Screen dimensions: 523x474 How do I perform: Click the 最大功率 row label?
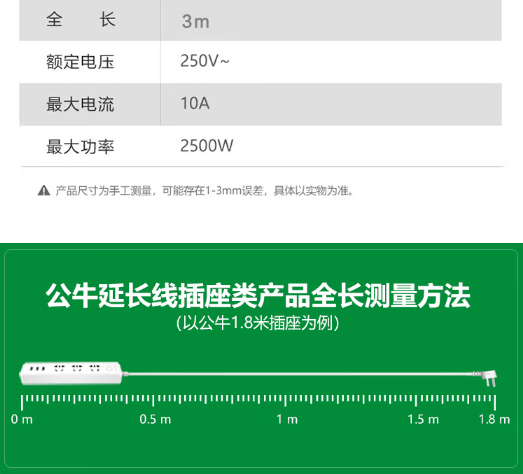[80, 147]
